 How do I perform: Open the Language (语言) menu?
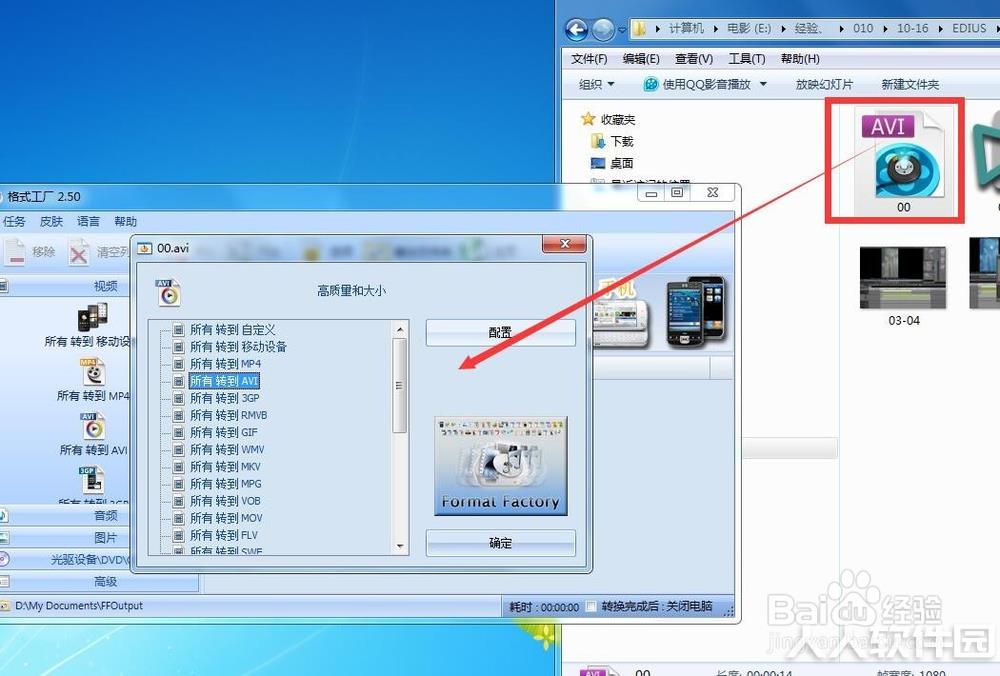(88, 221)
